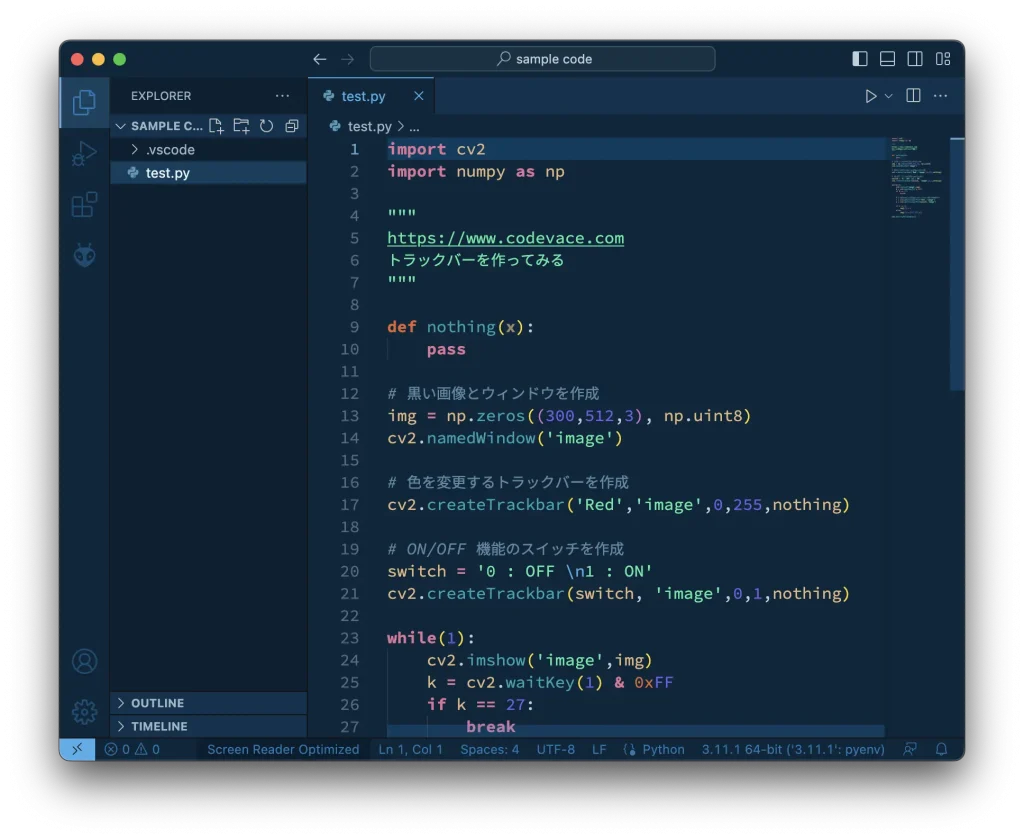This screenshot has width=1024, height=839.
Task: Click the sample code search field
Action: click(543, 59)
